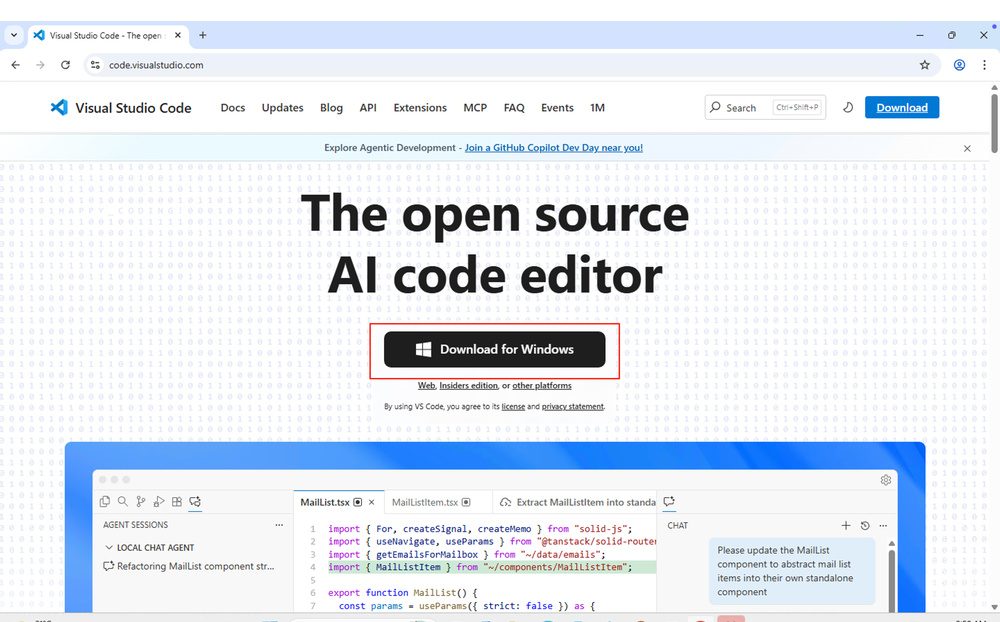The width and height of the screenshot is (1000, 622).
Task: Start a new chat with plus icon
Action: click(x=845, y=525)
